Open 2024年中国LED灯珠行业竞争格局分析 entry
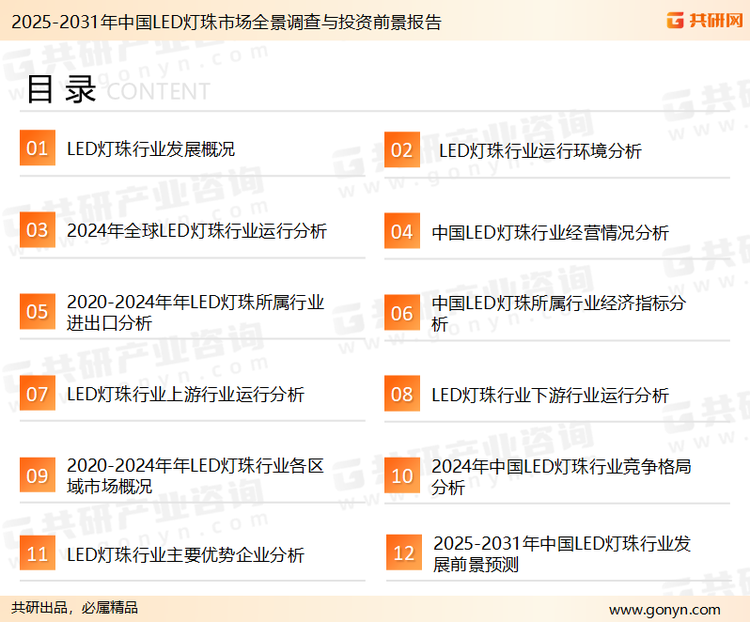The width and height of the screenshot is (750, 622). (561, 477)
